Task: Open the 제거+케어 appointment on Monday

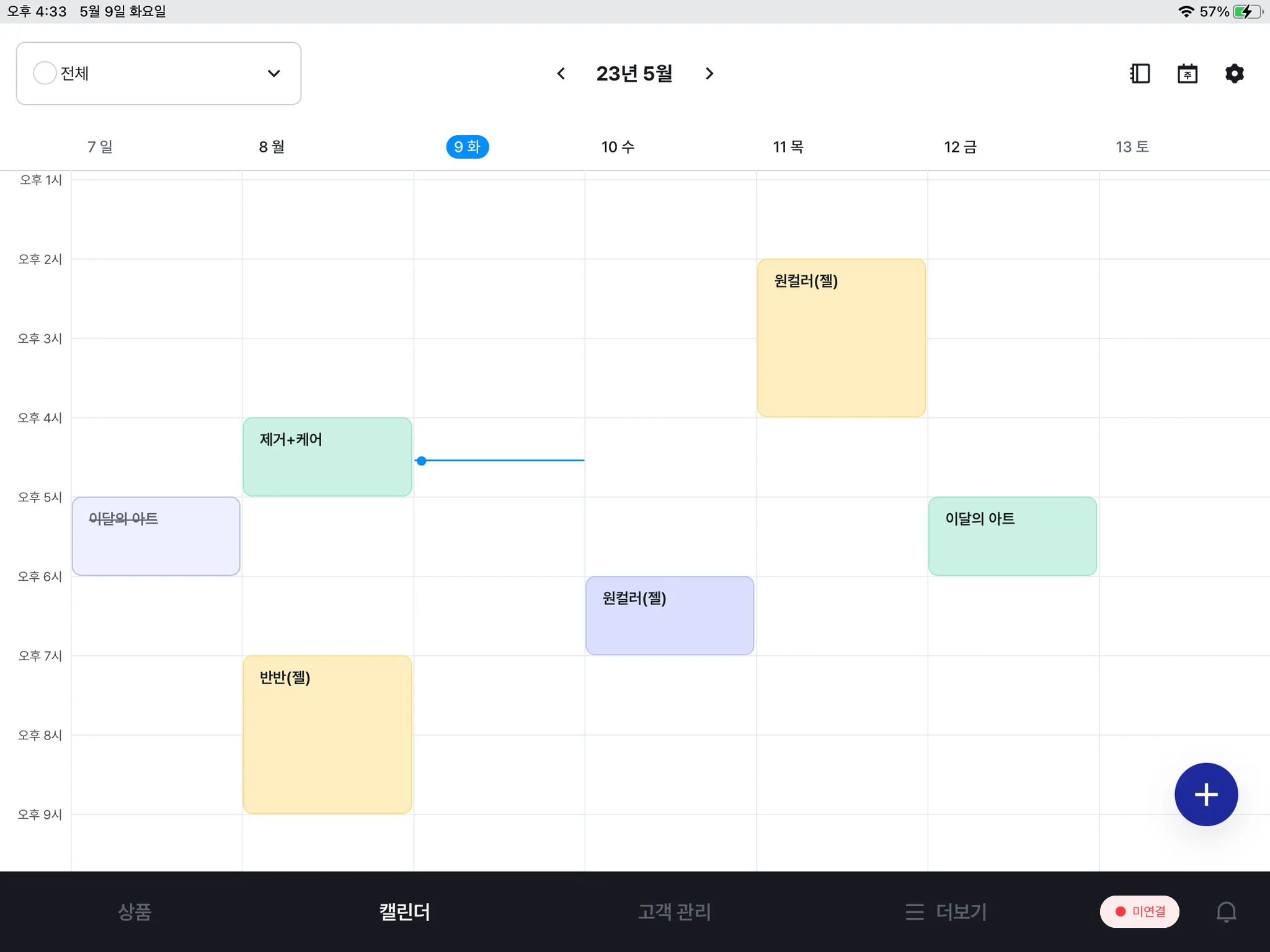Action: click(327, 457)
